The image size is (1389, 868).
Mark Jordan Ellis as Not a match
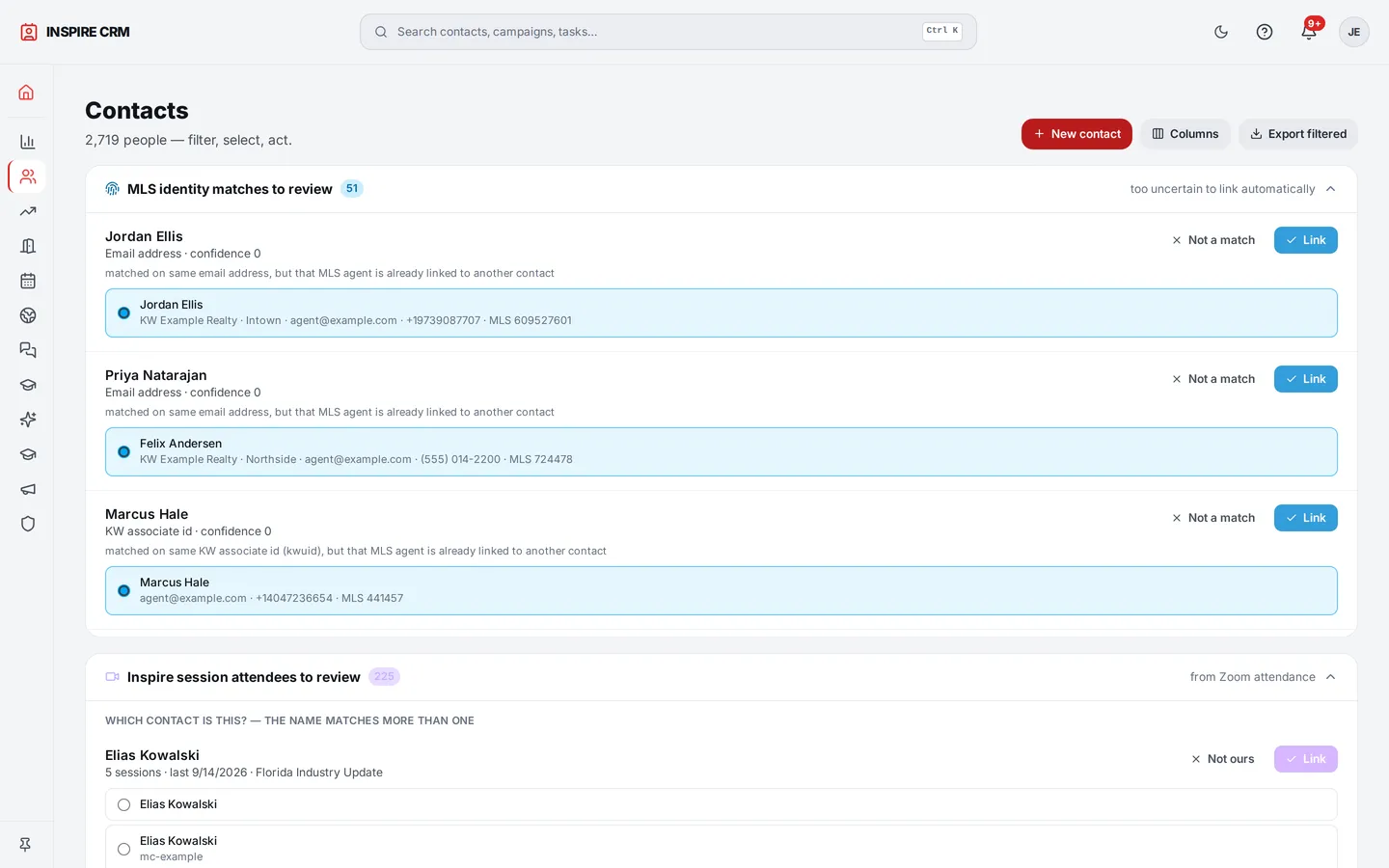[1213, 240]
